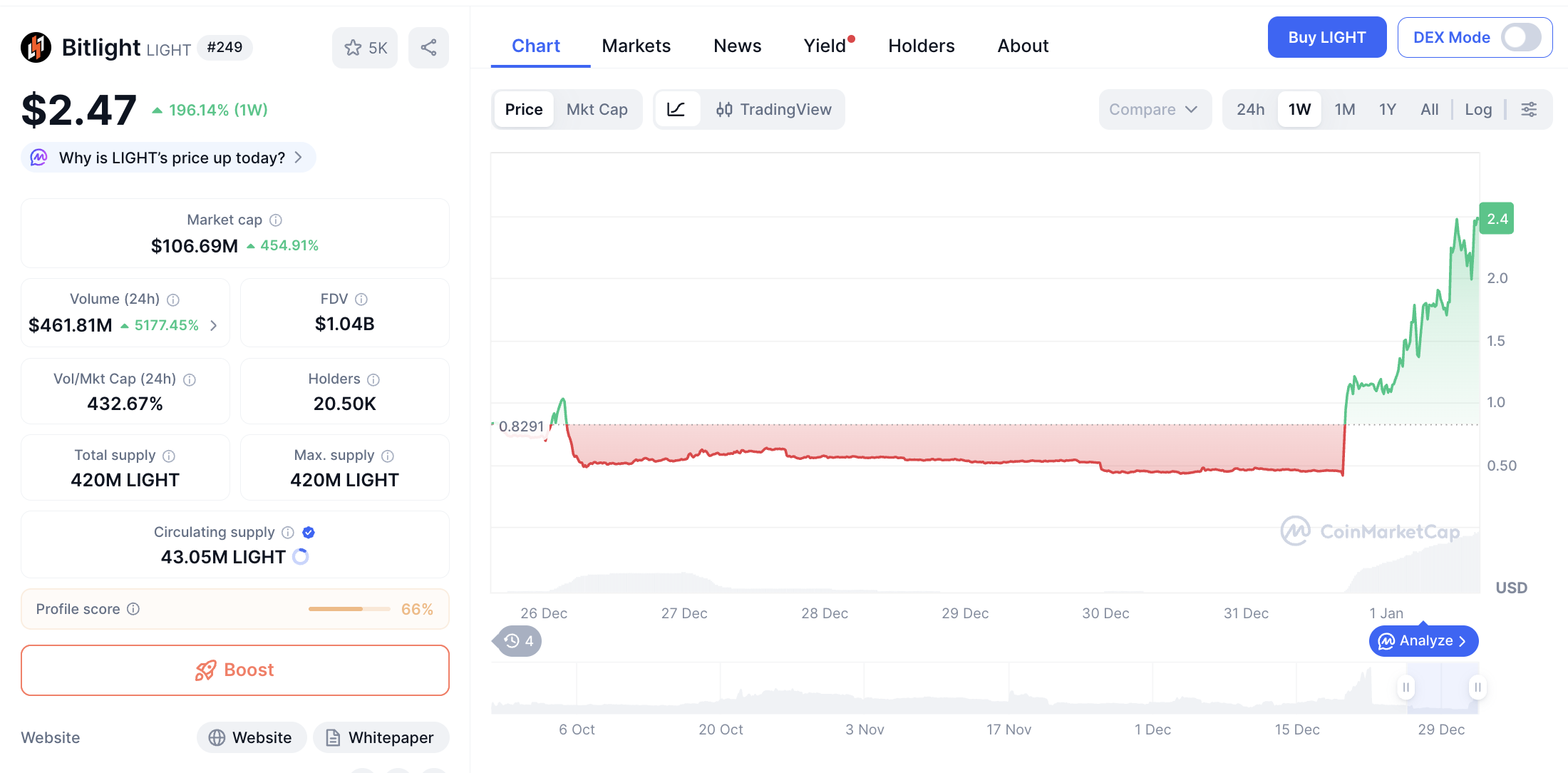
Task: Toggle the DEX Mode switch
Action: (1520, 38)
